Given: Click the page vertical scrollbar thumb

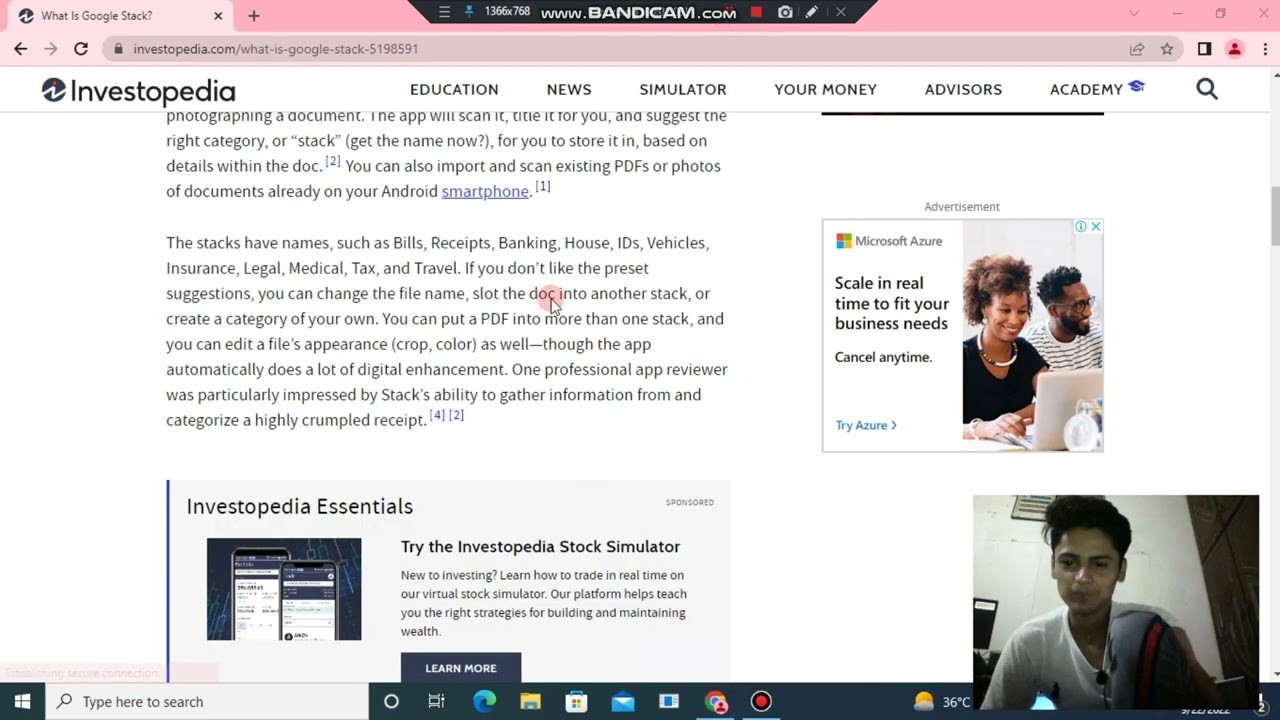Looking at the screenshot, I should pyautogui.click(x=1274, y=215).
